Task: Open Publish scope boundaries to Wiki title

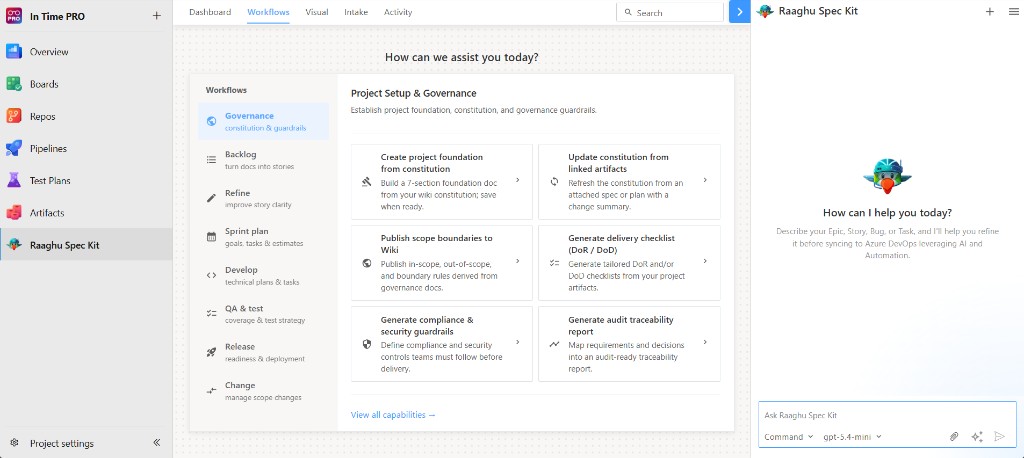Action: 436,244
